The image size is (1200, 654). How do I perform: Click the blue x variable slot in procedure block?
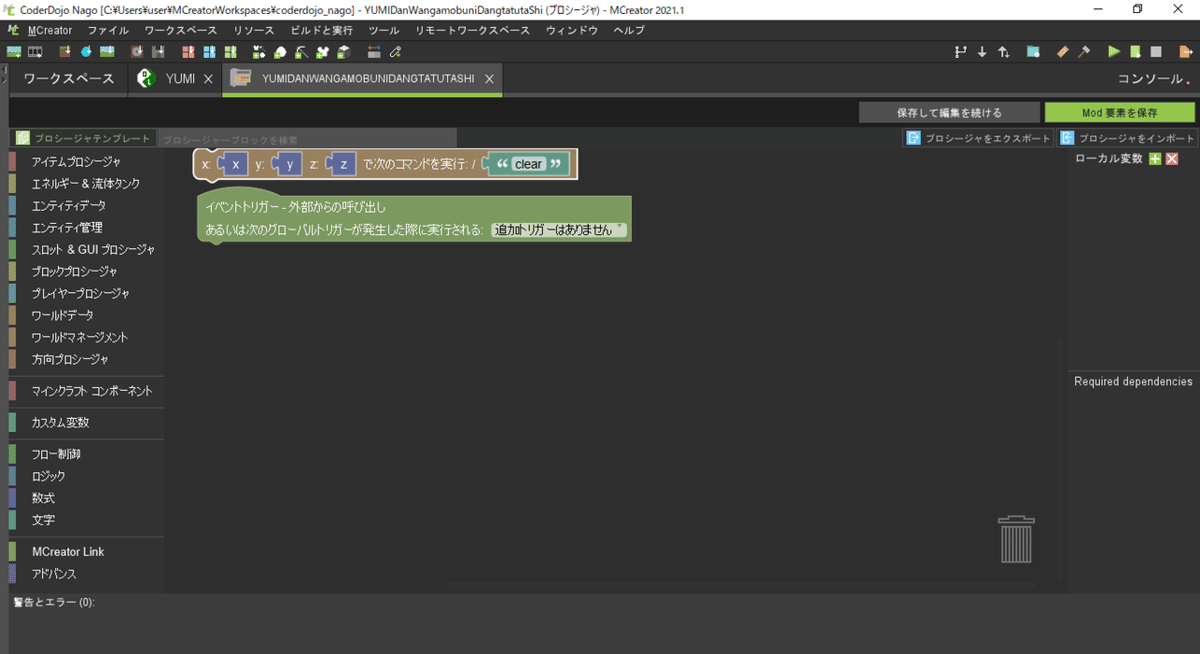236,163
